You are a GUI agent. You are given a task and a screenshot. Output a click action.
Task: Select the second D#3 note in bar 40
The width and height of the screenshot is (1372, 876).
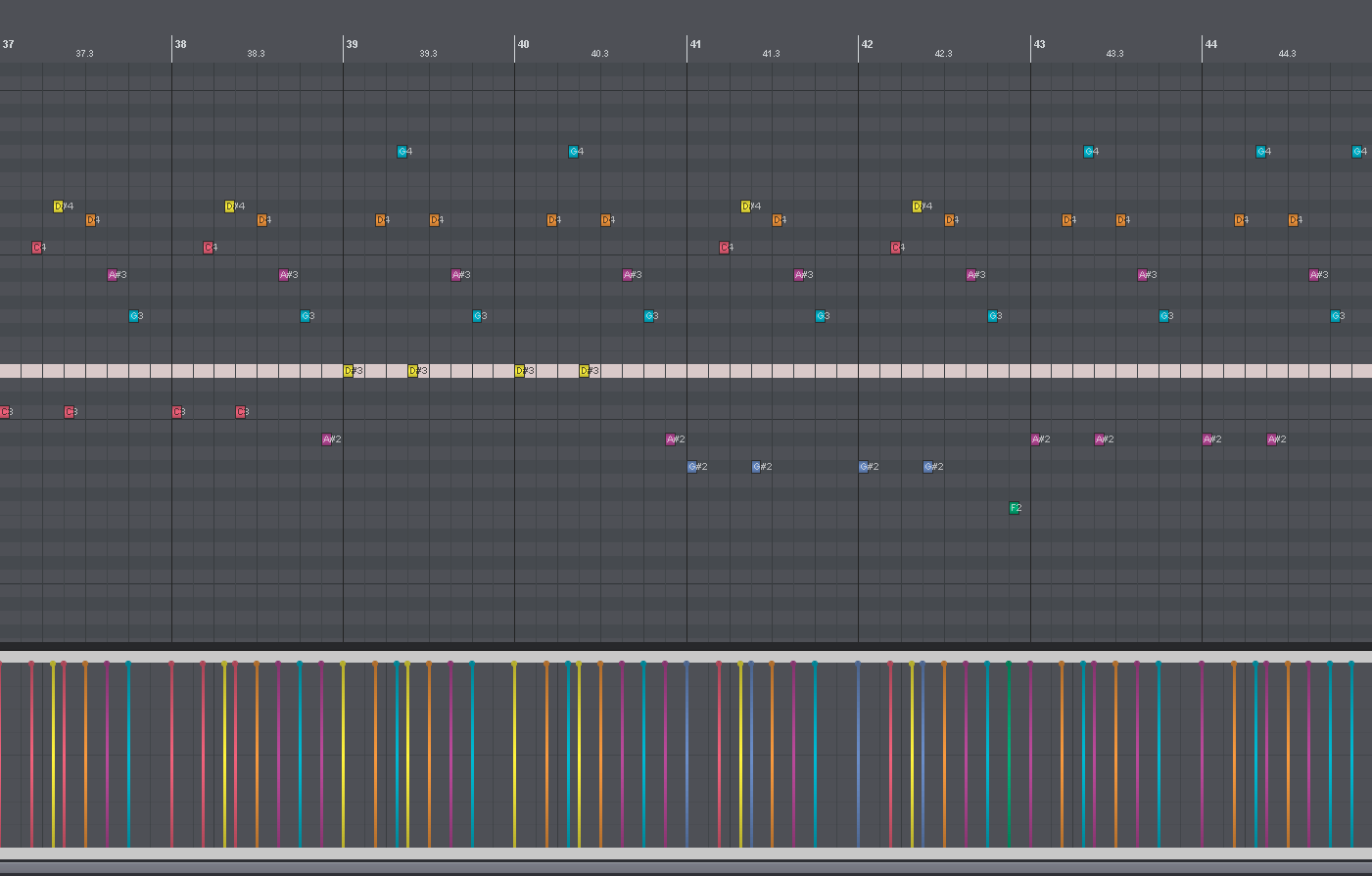585,370
